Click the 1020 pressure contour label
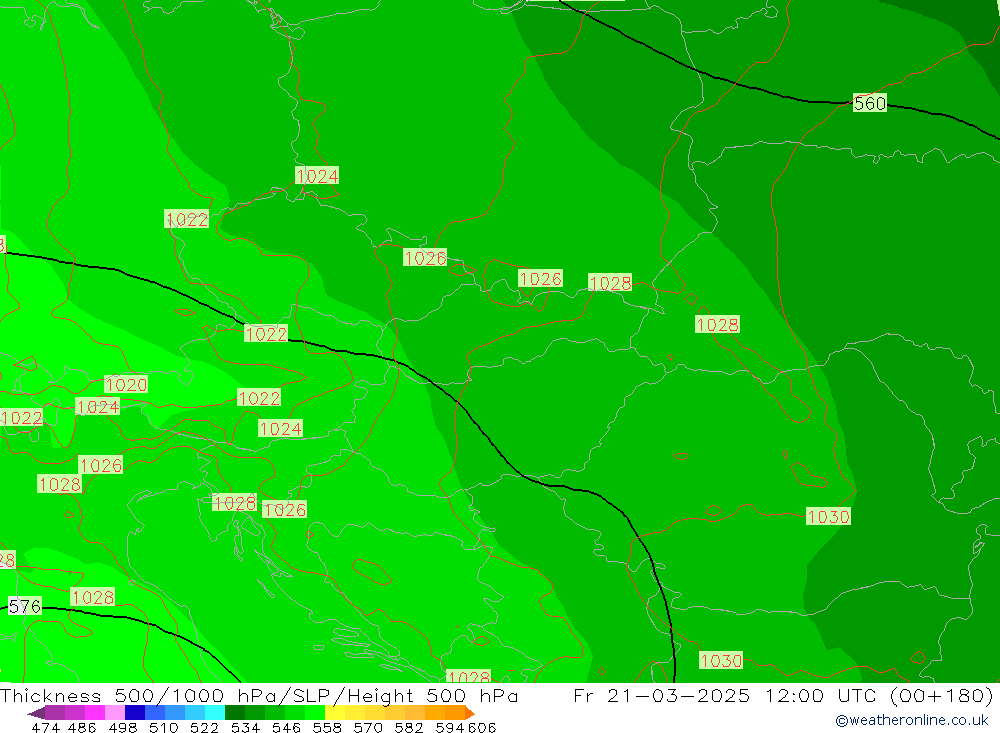This screenshot has width=1000, height=733. [x=126, y=385]
